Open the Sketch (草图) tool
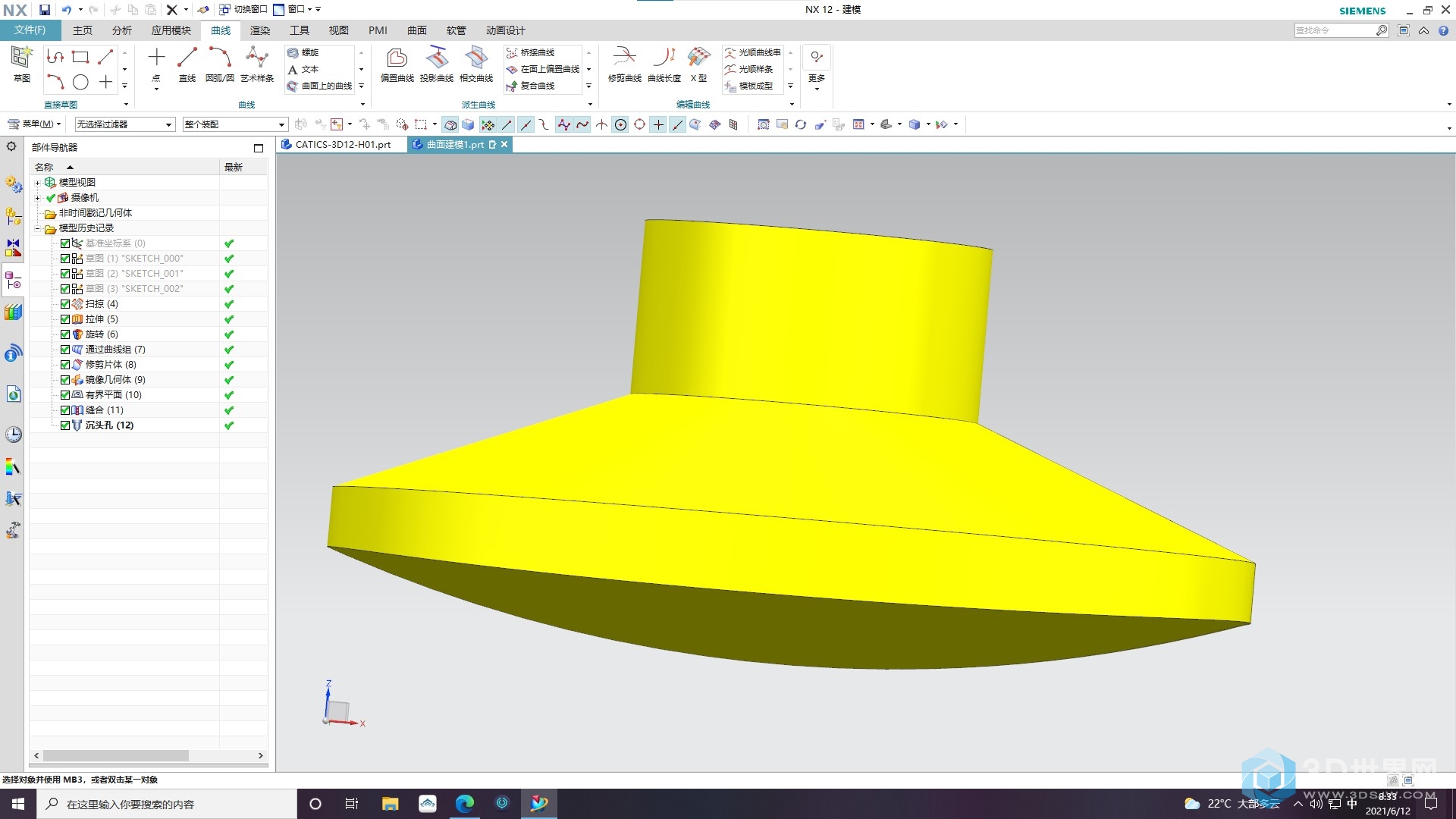 [21, 64]
